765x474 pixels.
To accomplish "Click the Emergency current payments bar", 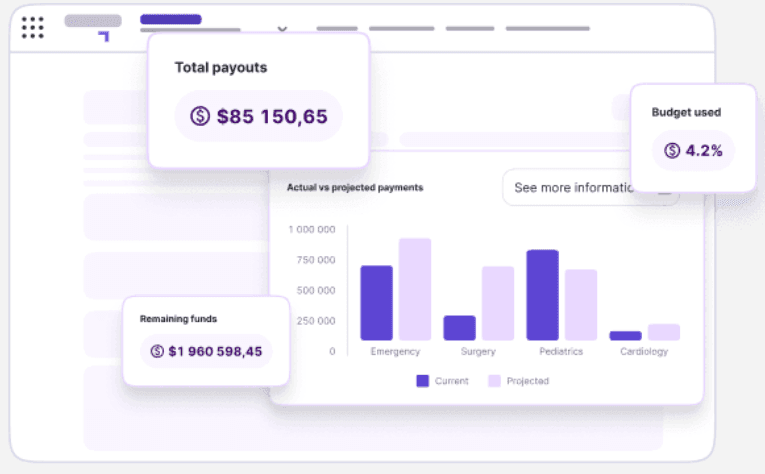I will click(376, 303).
